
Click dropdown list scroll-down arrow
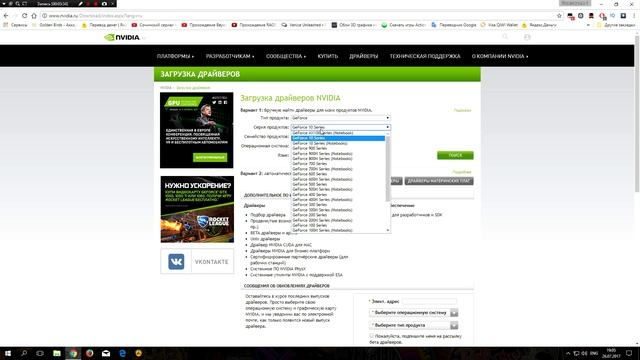tap(388, 231)
